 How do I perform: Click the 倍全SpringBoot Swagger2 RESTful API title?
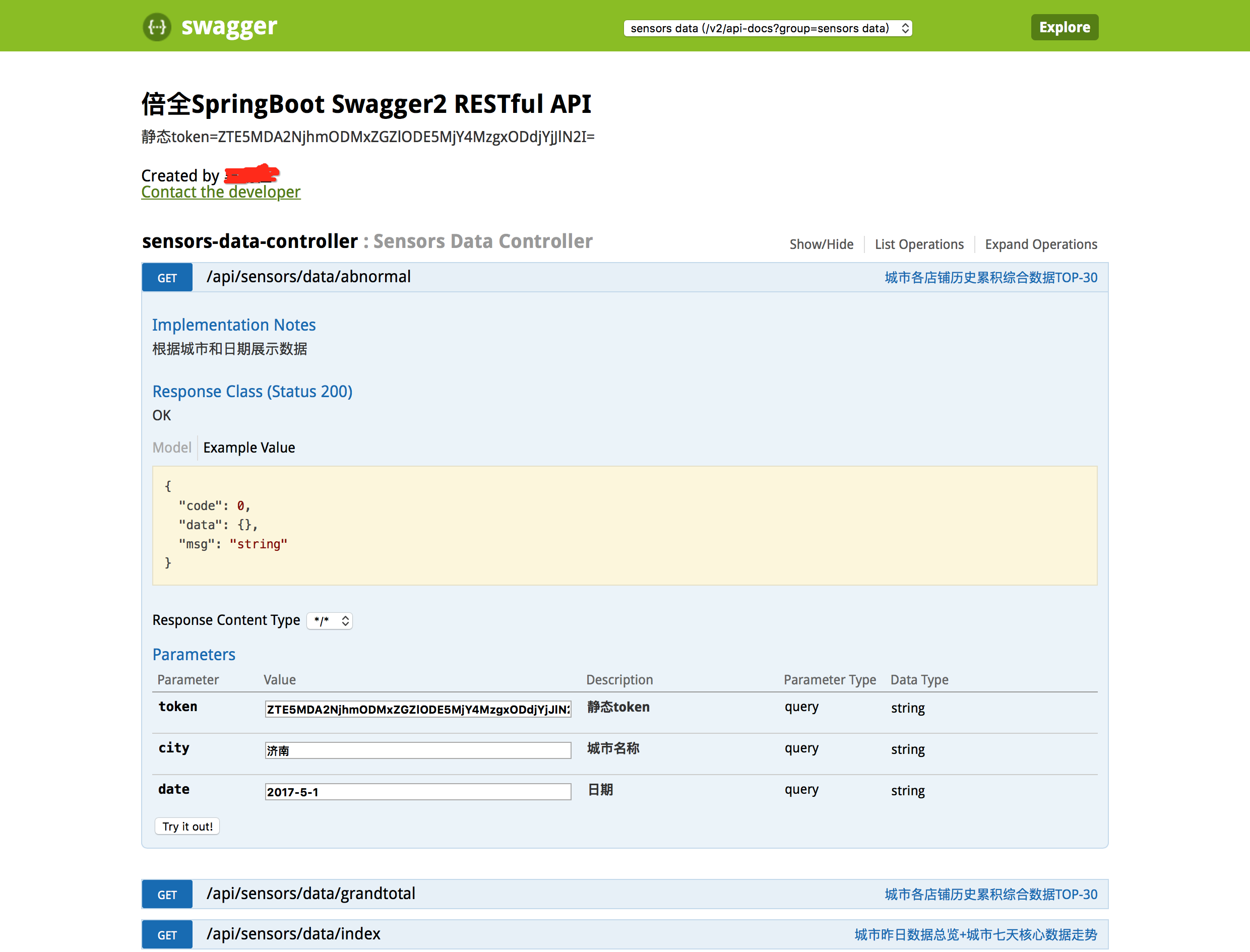coord(366,104)
